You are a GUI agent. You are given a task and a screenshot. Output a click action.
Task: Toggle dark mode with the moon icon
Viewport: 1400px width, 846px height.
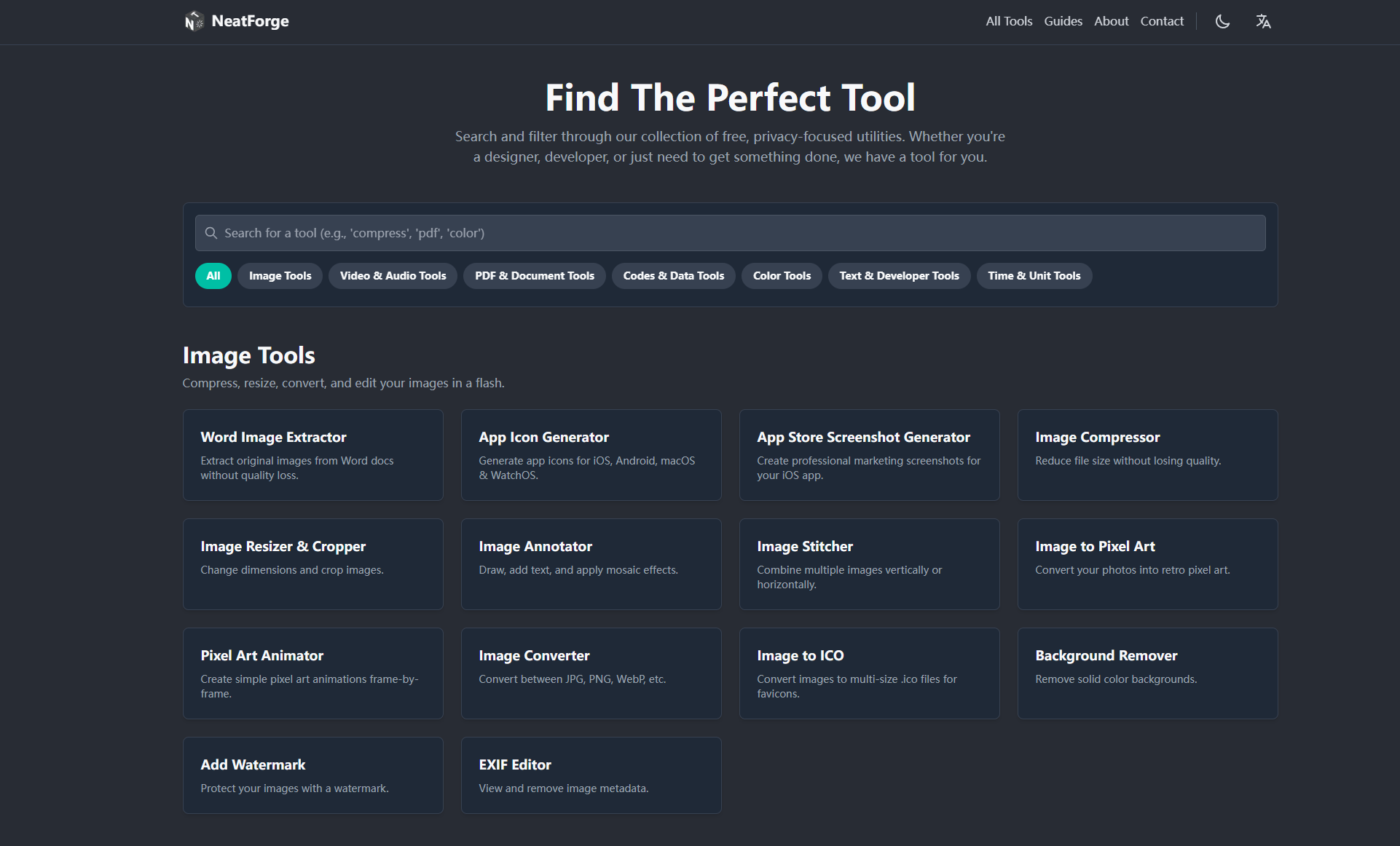1222,22
